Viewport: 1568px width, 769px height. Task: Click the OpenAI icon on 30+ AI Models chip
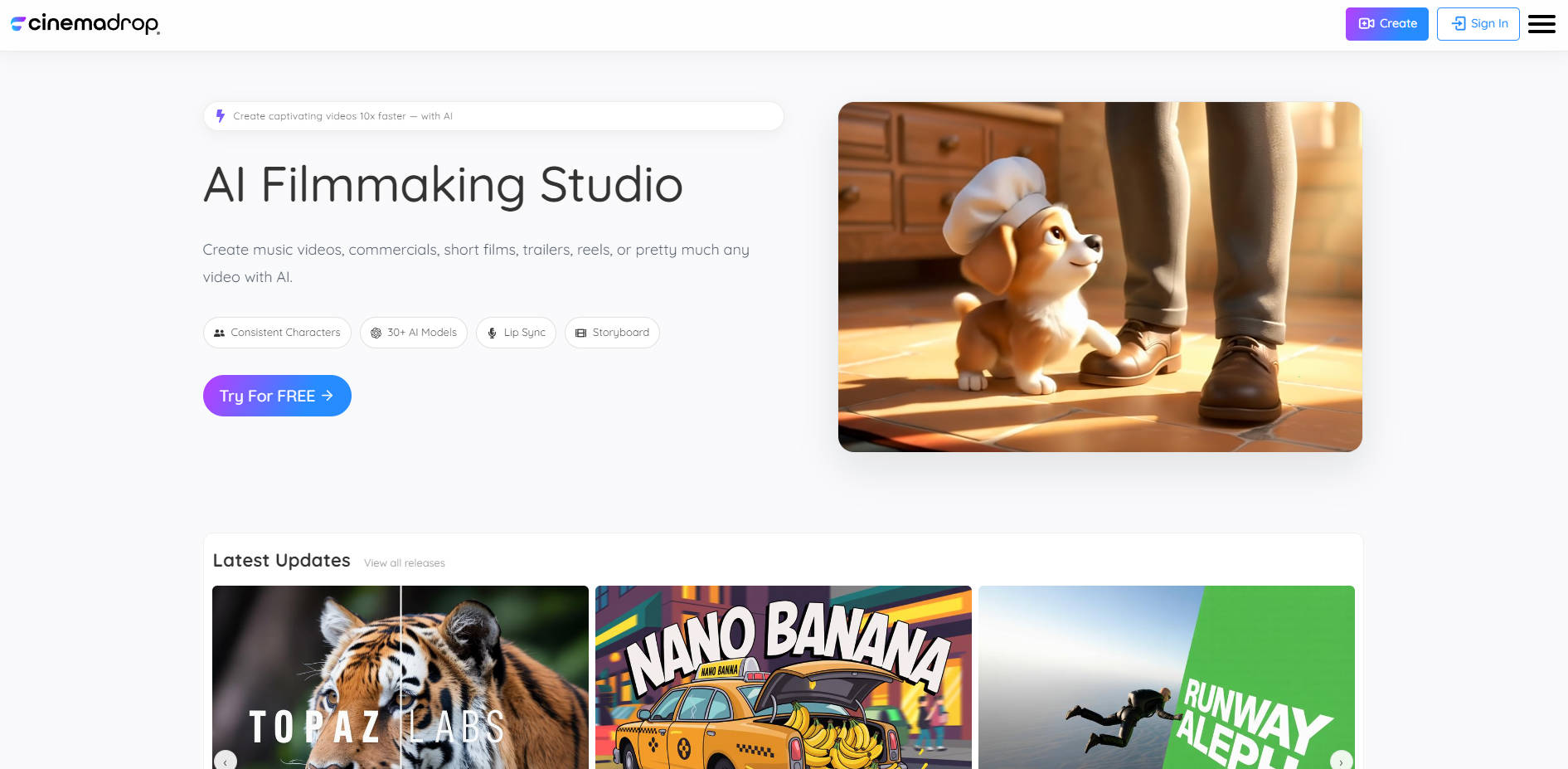(377, 332)
